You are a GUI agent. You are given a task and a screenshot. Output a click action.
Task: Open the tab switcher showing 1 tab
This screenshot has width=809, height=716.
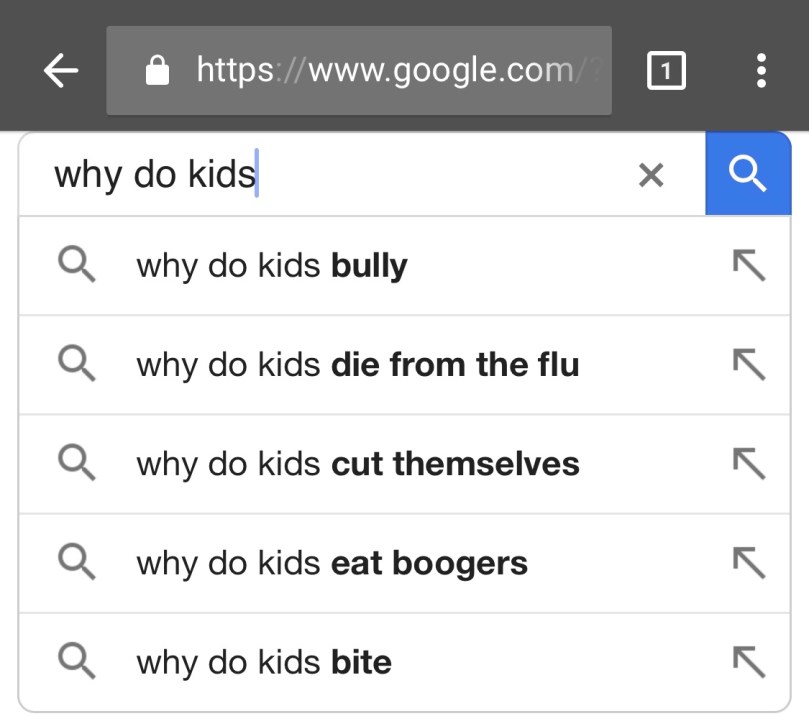(666, 70)
